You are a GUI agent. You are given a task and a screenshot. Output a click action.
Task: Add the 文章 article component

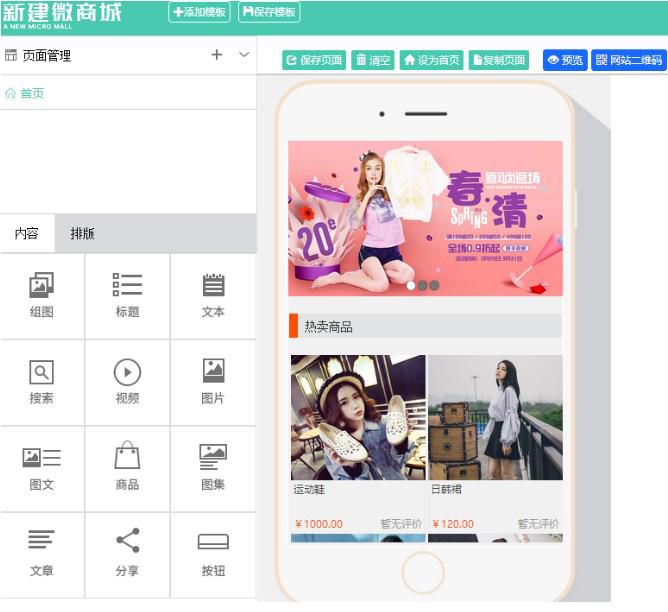[42, 555]
